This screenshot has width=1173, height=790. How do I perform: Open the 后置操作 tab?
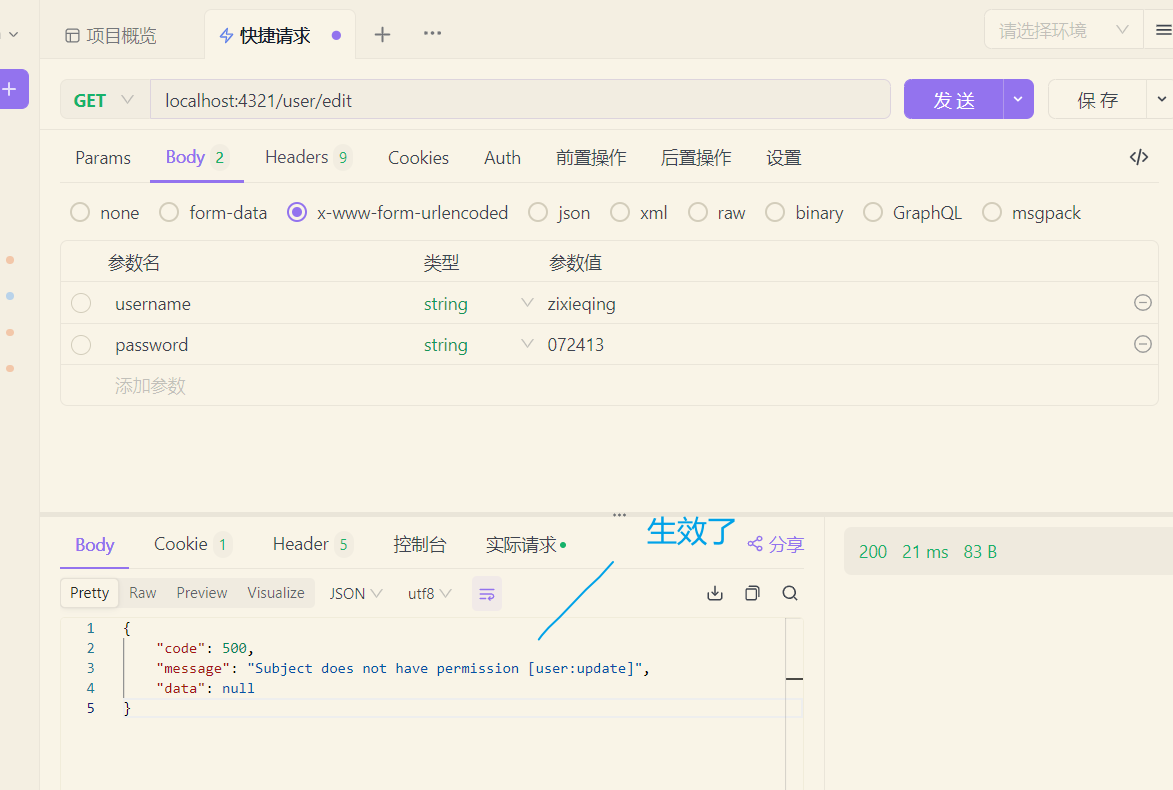pos(696,157)
